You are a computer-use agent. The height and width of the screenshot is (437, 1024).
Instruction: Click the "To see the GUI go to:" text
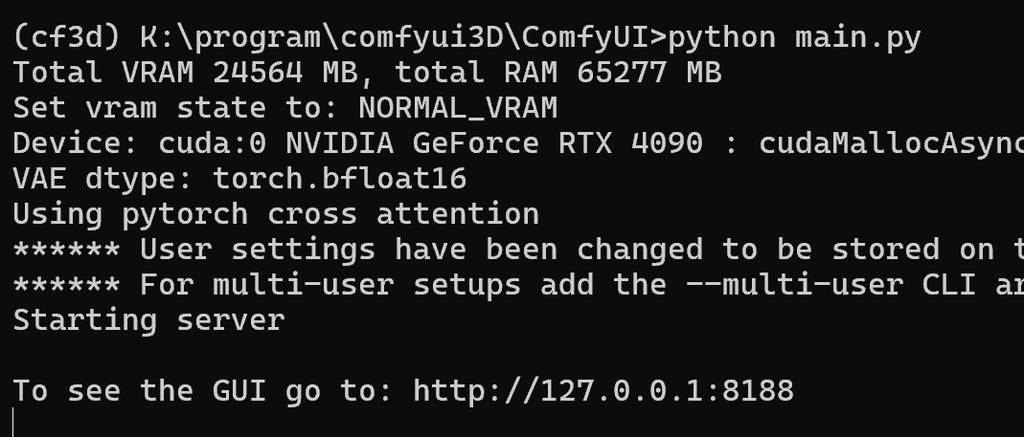[204, 389]
